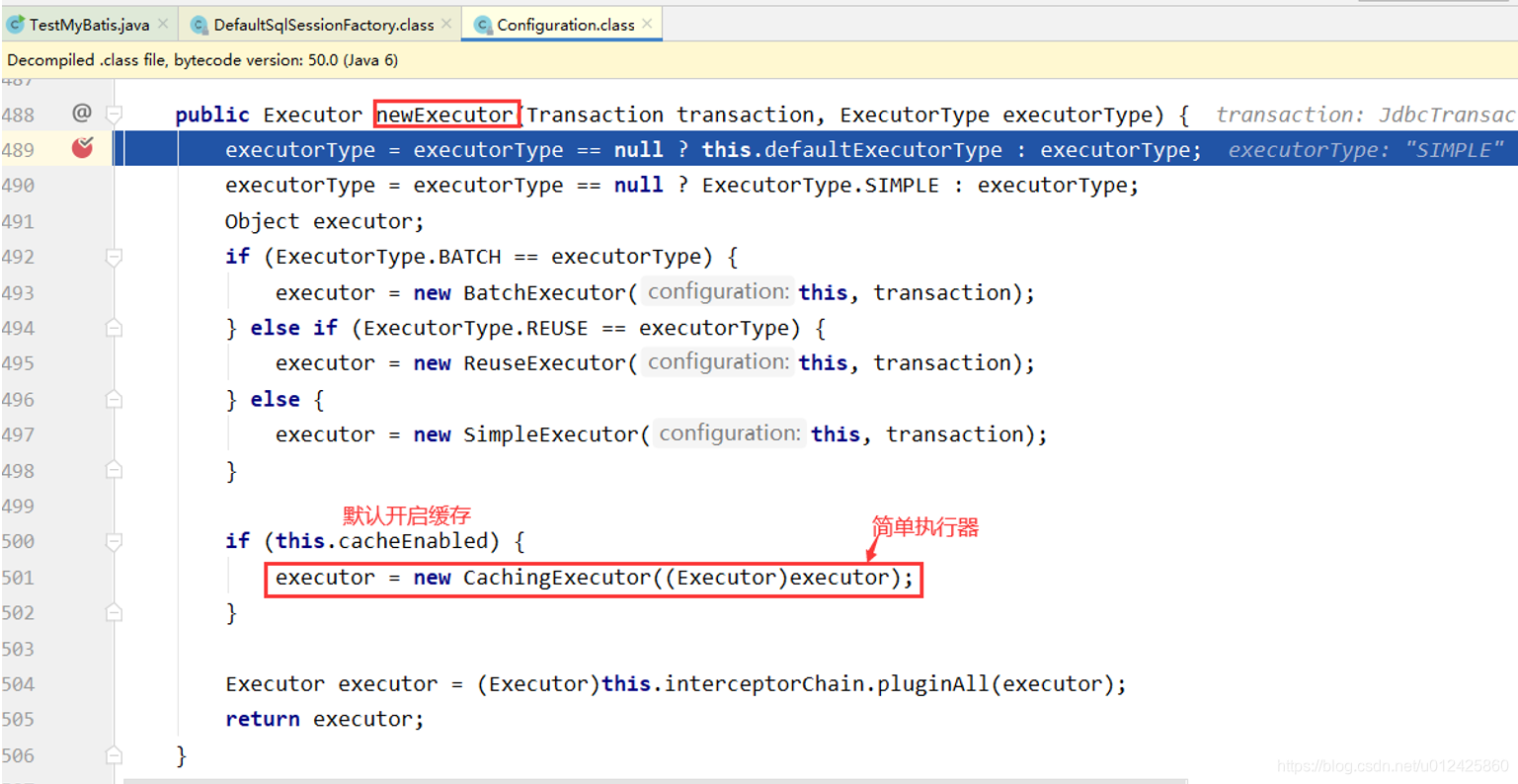
Task: Click ReuseExecutor constructor call
Action: click(x=544, y=363)
